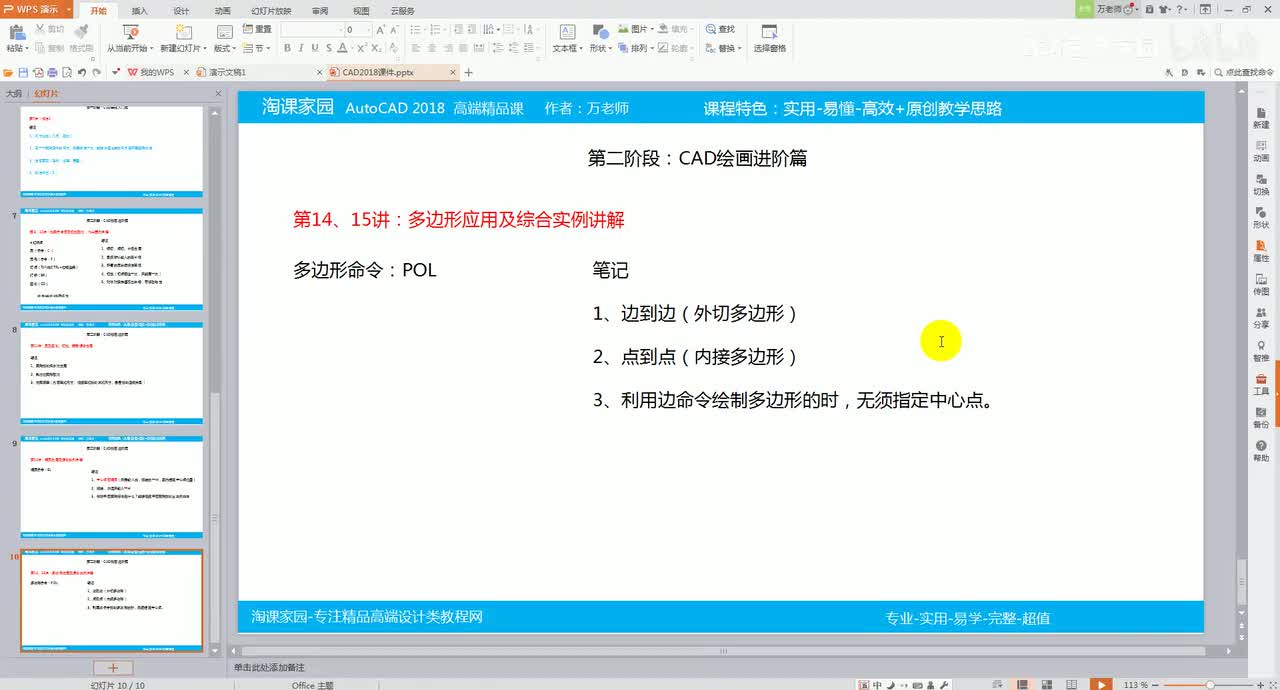Screen dimensions: 1280x690
Task: Switch to the 插入 ribbon tab
Action: pos(140,10)
